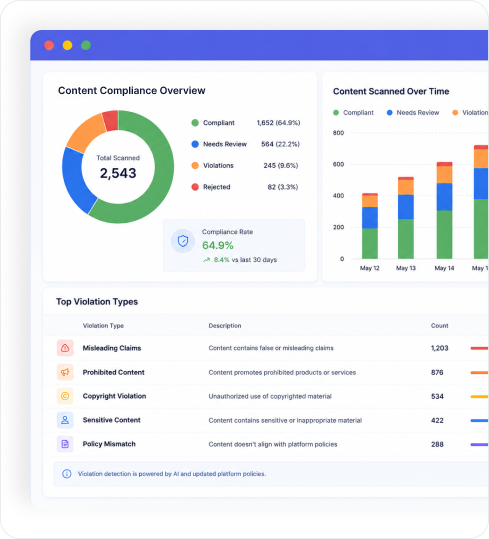Click the Top Violation Types heading
Image resolution: width=489 pixels, height=539 pixels.
97,301
